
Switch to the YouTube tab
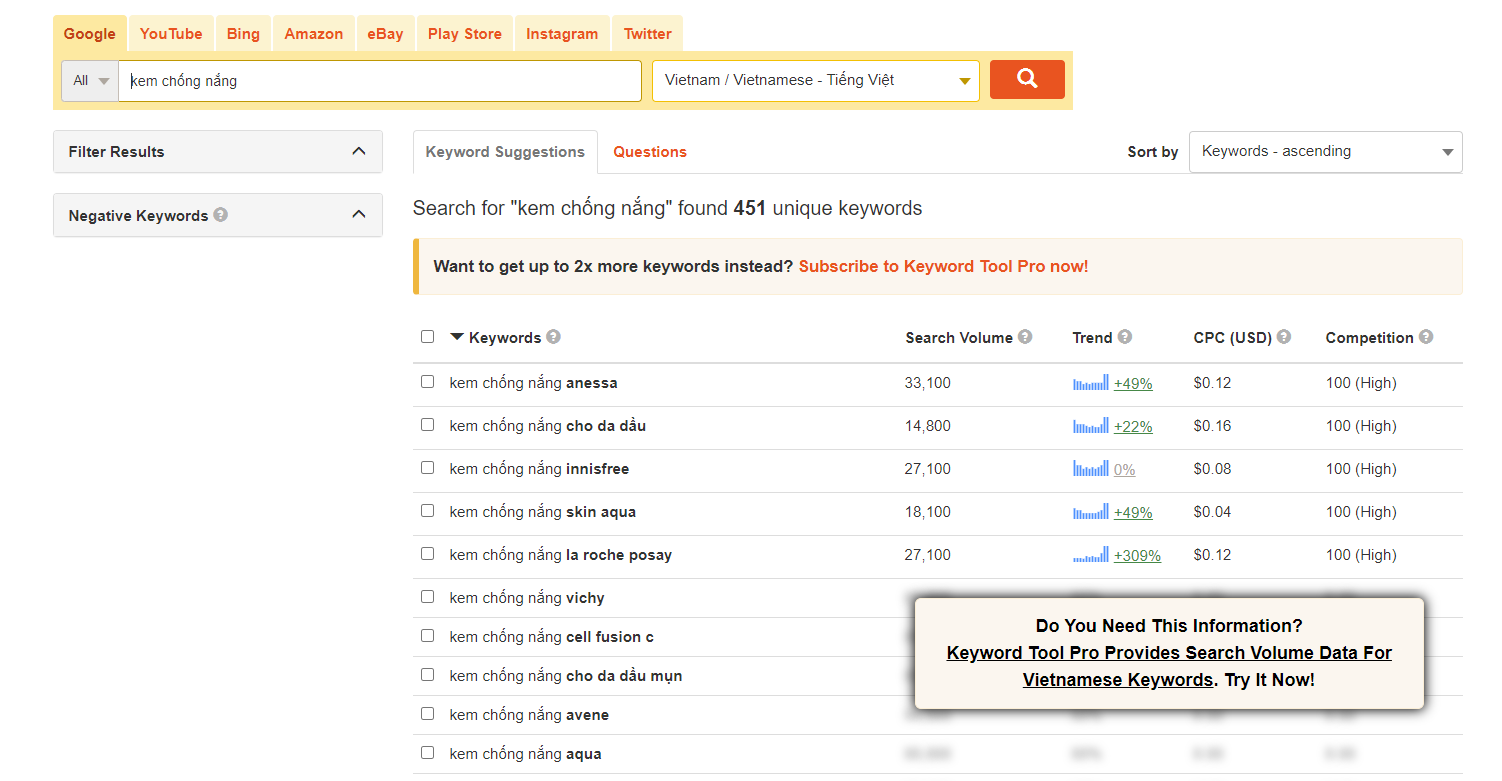pos(171,34)
